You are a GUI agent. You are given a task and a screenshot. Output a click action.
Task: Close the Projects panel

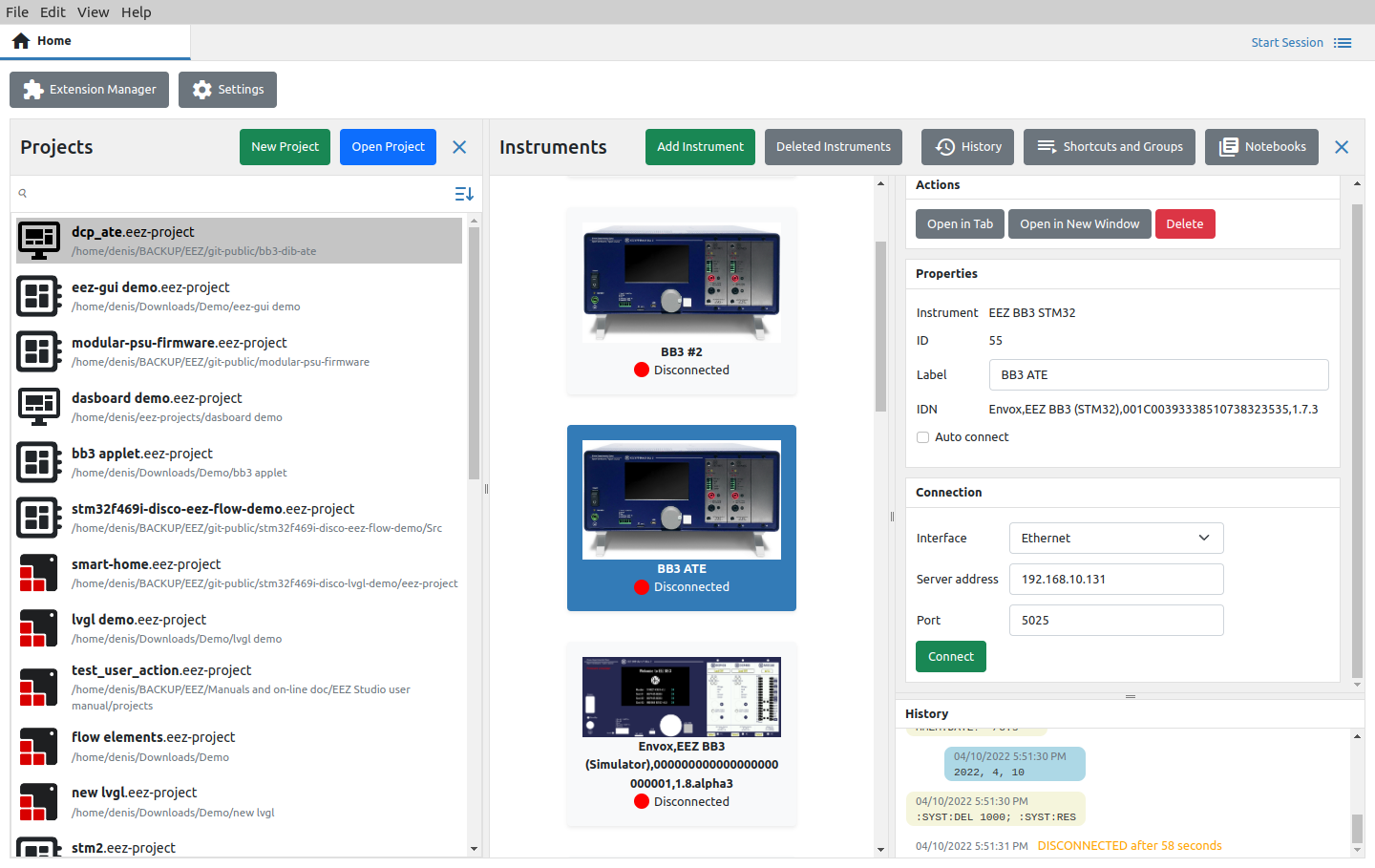[x=459, y=147]
